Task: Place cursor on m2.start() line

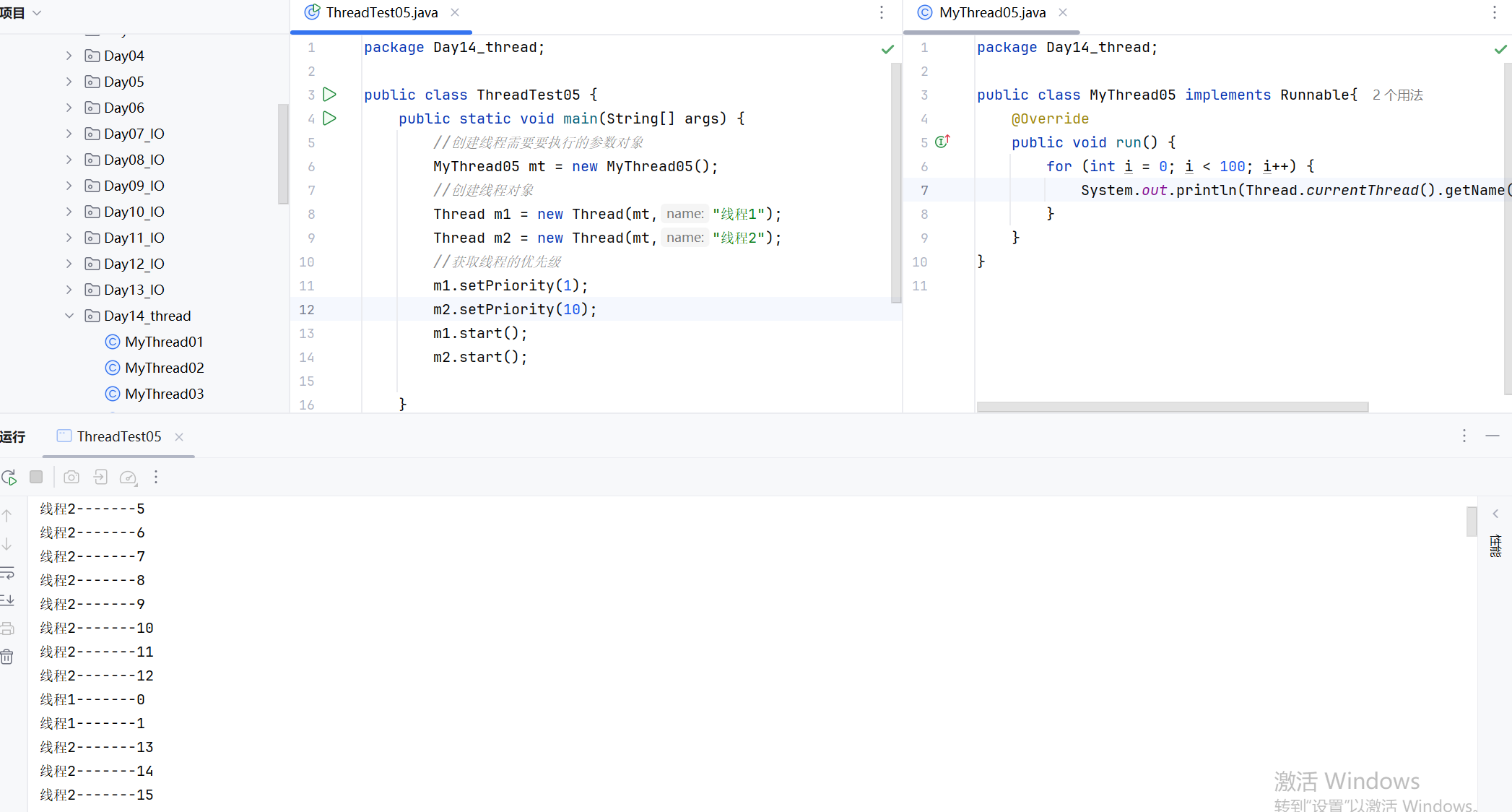Action: [x=480, y=357]
